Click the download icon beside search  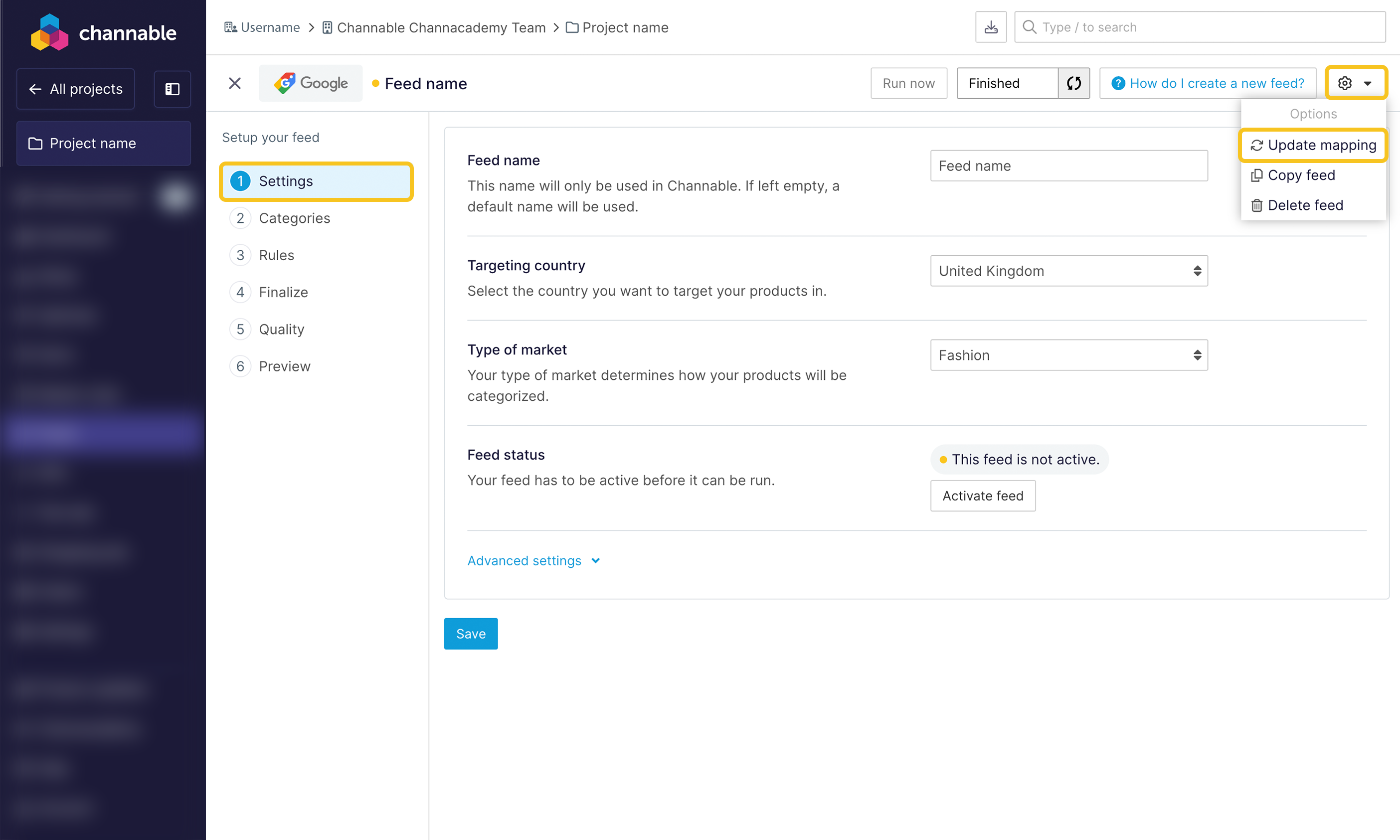click(x=991, y=27)
